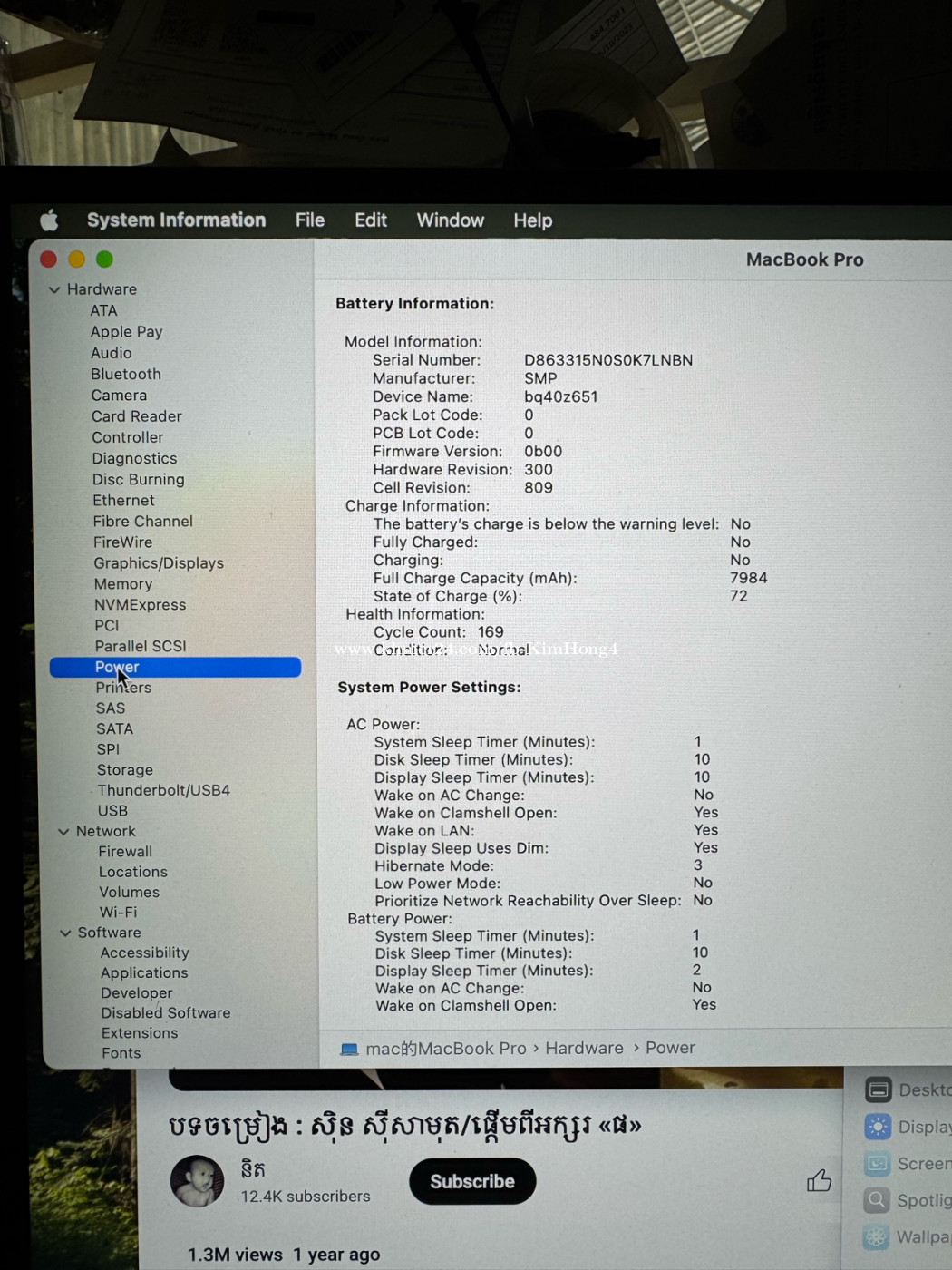The height and width of the screenshot is (1270, 952).
Task: Select SPI in the sidebar
Action: (x=108, y=749)
